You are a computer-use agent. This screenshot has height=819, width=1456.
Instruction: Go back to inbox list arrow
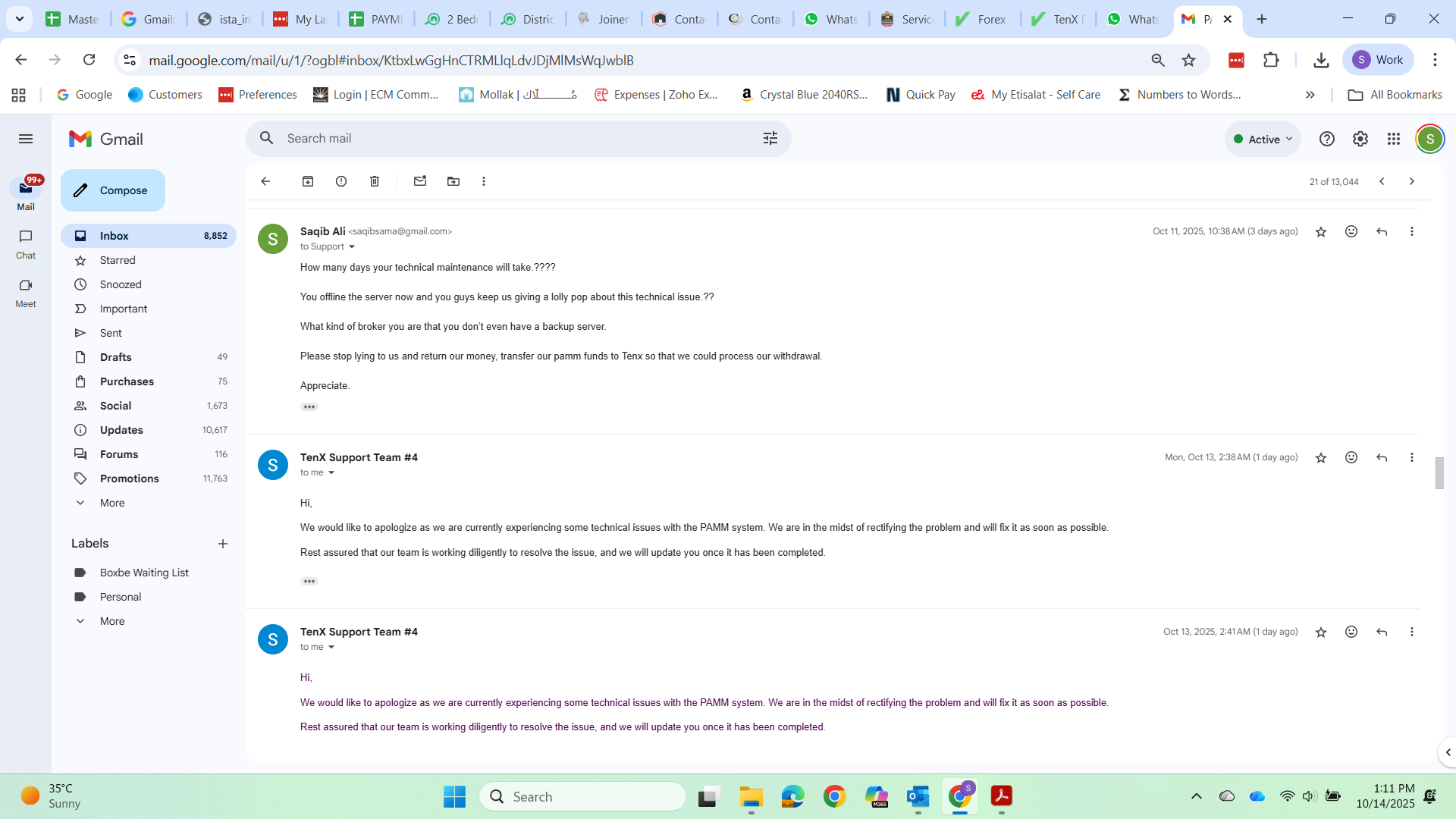pos(265,181)
